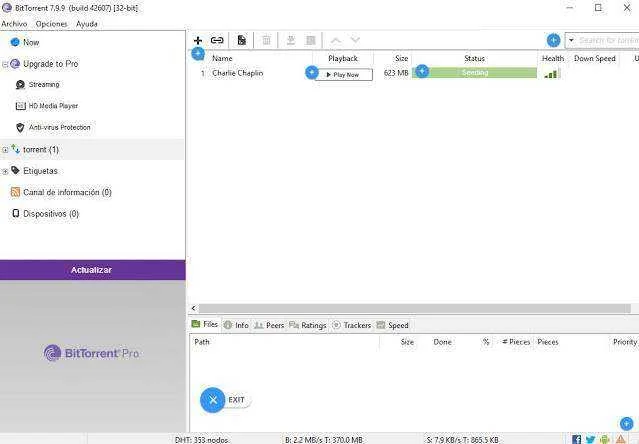Click the DHT: 353 nodos status
Image resolution: width=639 pixels, height=444 pixels.
[202, 440]
